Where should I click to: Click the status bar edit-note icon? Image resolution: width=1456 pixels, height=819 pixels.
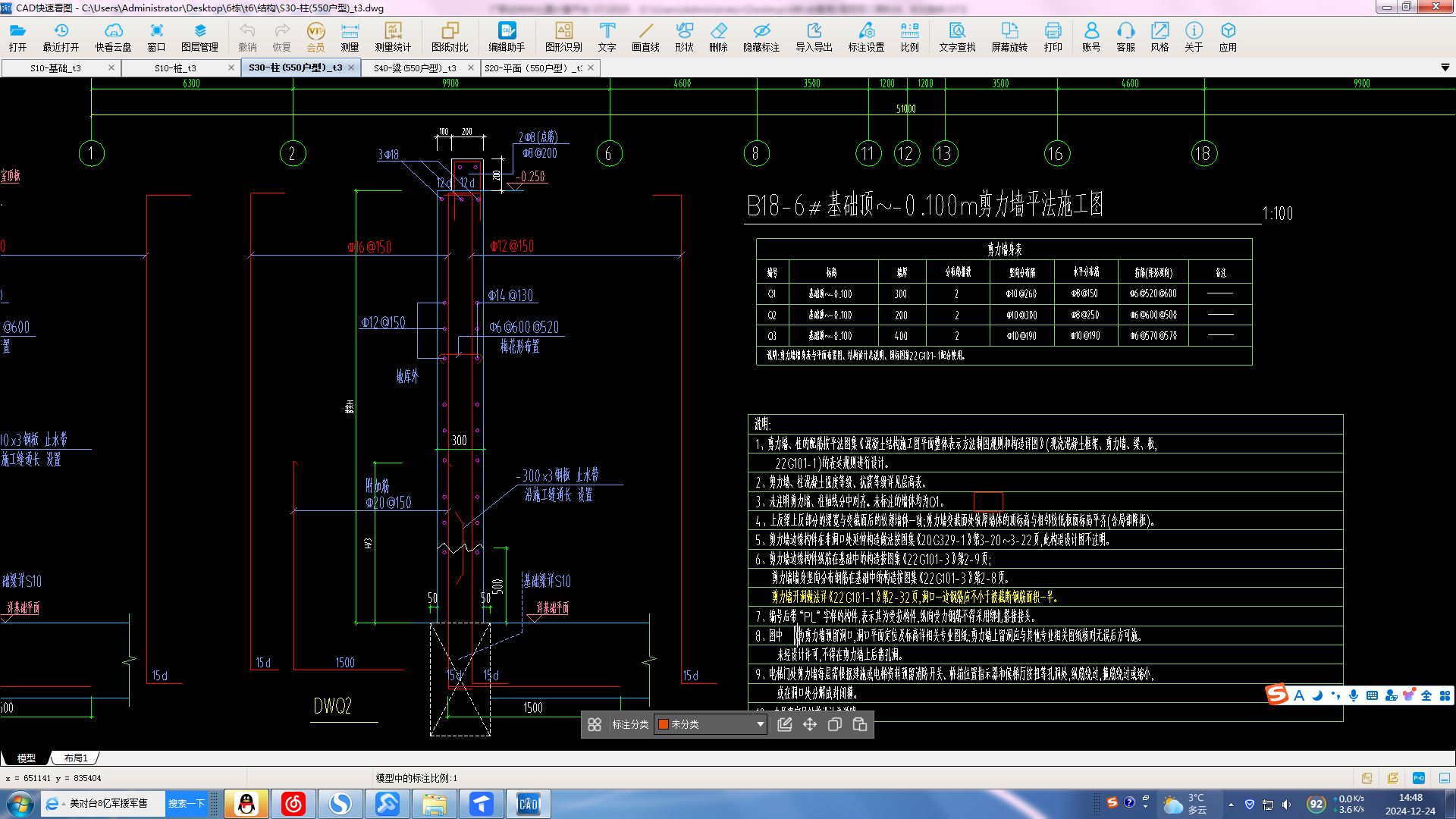[1392, 778]
